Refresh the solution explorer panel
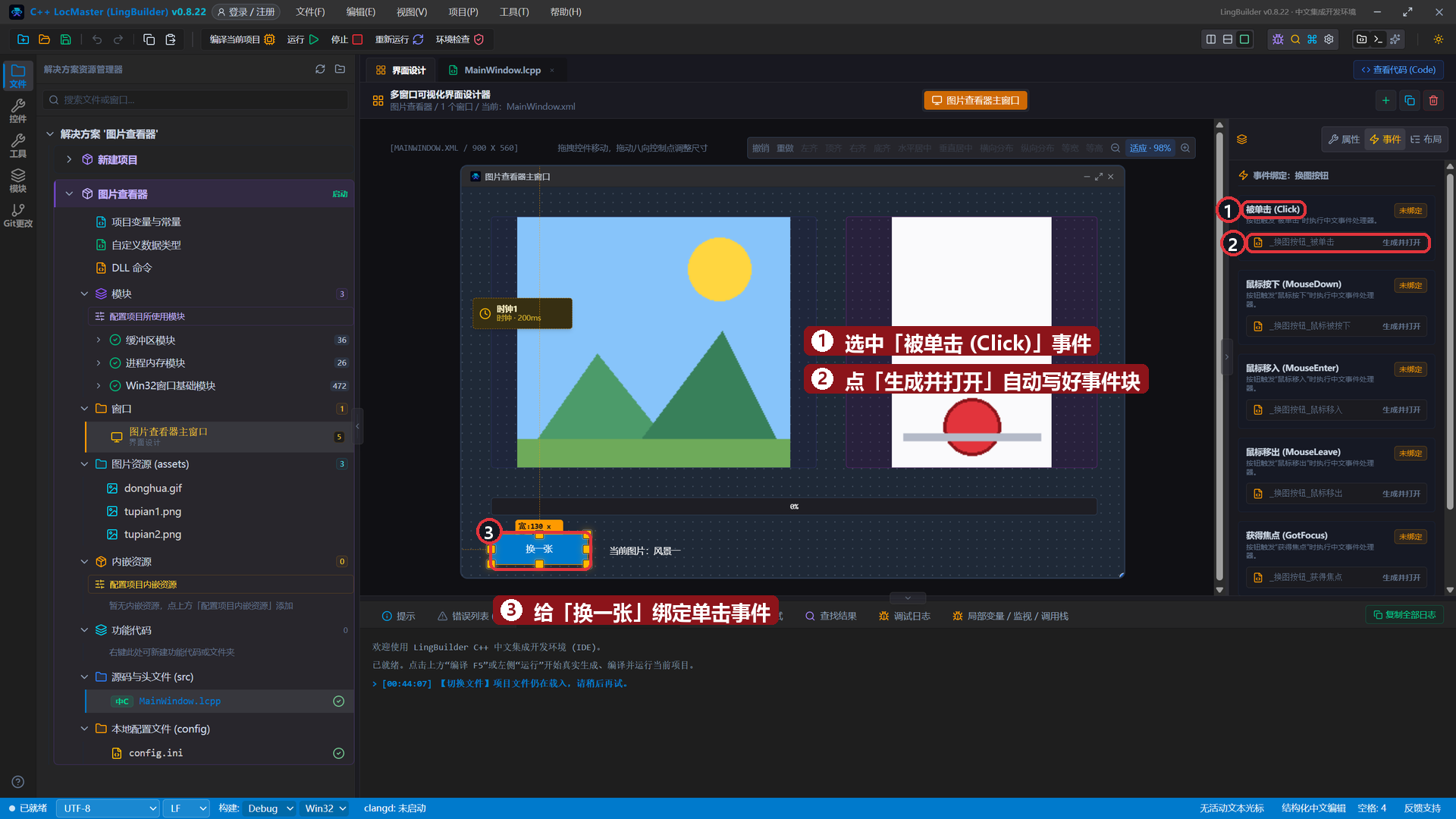 (x=320, y=69)
